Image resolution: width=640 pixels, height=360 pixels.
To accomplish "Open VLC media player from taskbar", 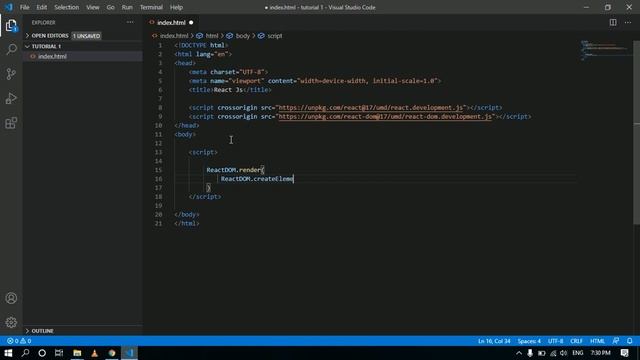I will click(x=94, y=353).
